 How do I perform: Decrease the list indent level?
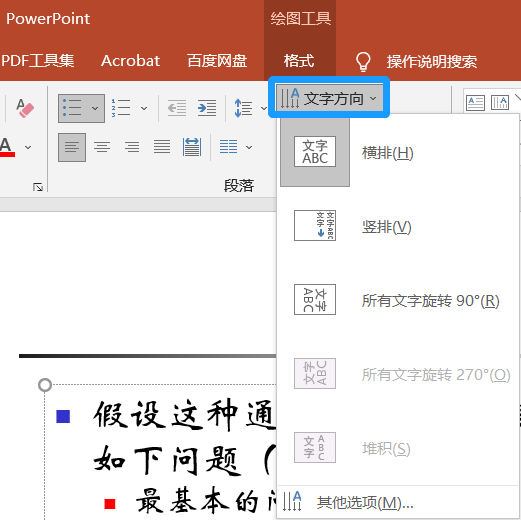pyautogui.click(x=177, y=108)
